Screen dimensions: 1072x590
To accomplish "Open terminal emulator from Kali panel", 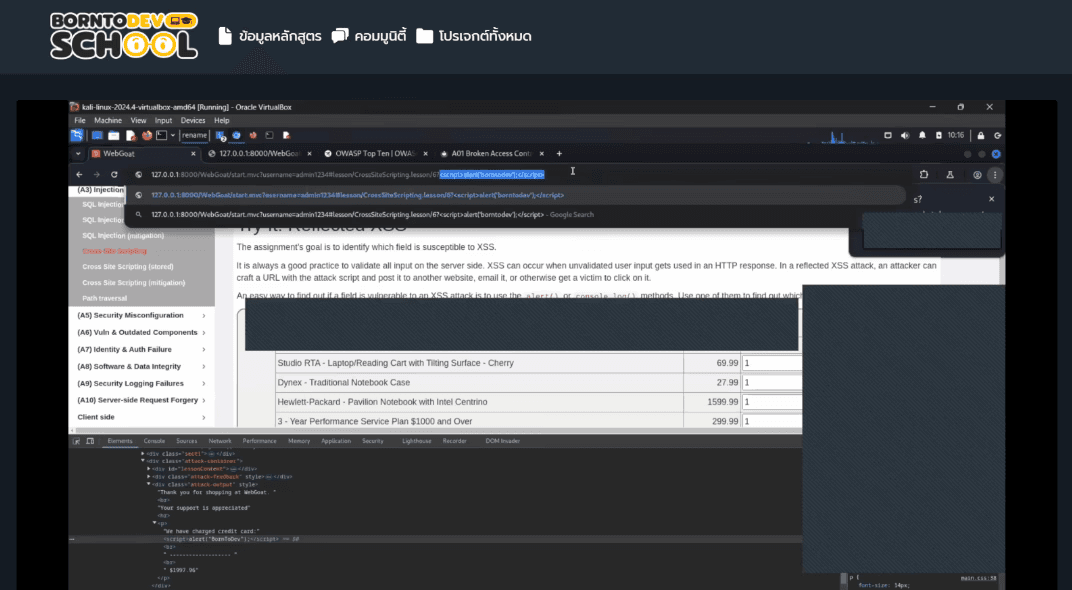I will [x=161, y=135].
